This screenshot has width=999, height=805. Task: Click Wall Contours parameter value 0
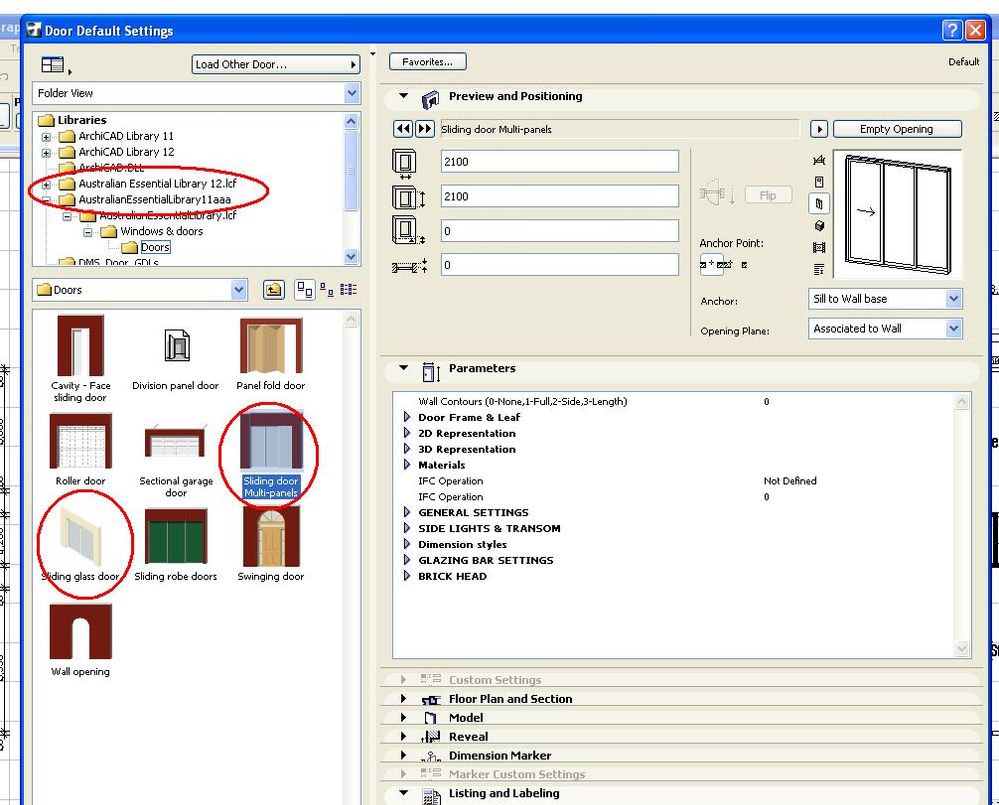click(x=766, y=402)
